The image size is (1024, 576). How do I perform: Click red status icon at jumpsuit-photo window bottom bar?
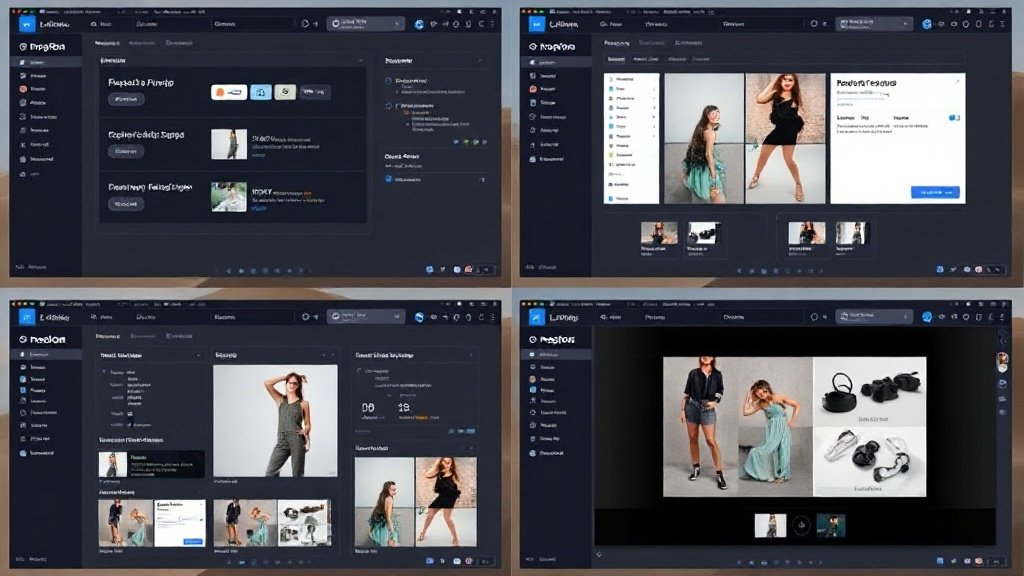[x=468, y=561]
